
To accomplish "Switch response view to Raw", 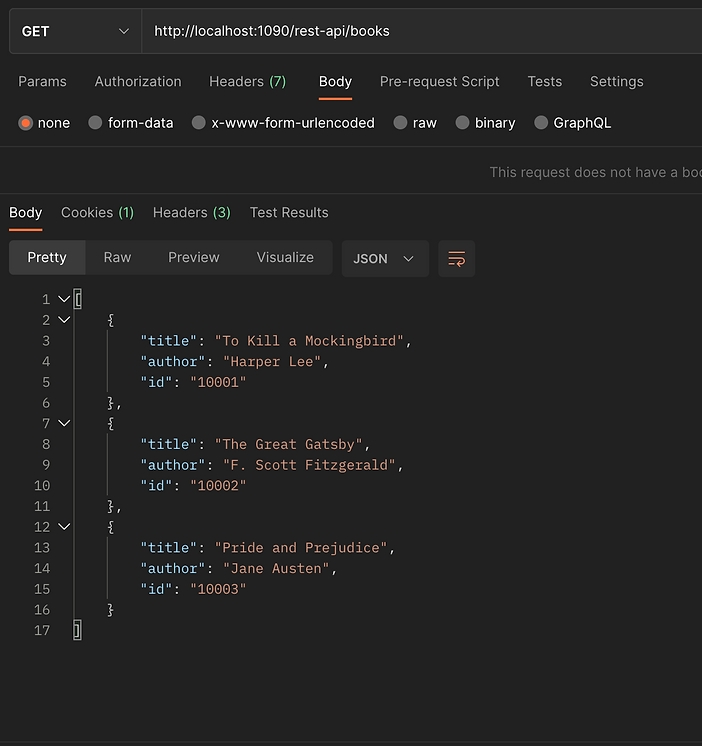I will (x=117, y=258).
